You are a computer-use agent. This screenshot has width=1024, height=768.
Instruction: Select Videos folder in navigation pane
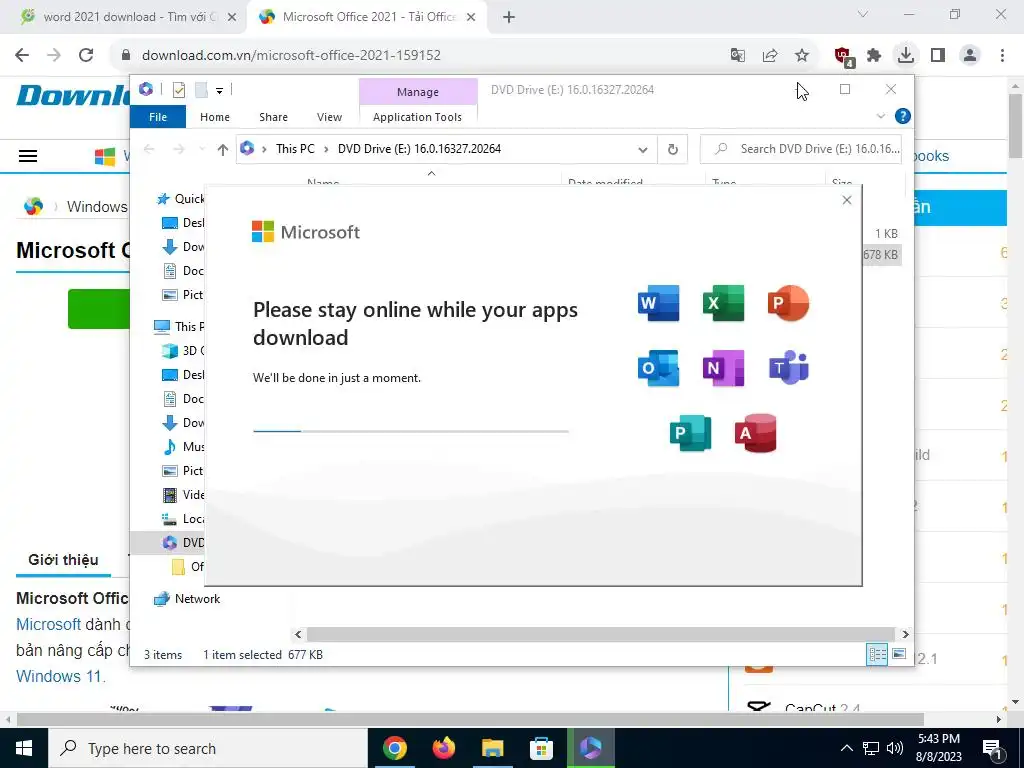(x=185, y=495)
